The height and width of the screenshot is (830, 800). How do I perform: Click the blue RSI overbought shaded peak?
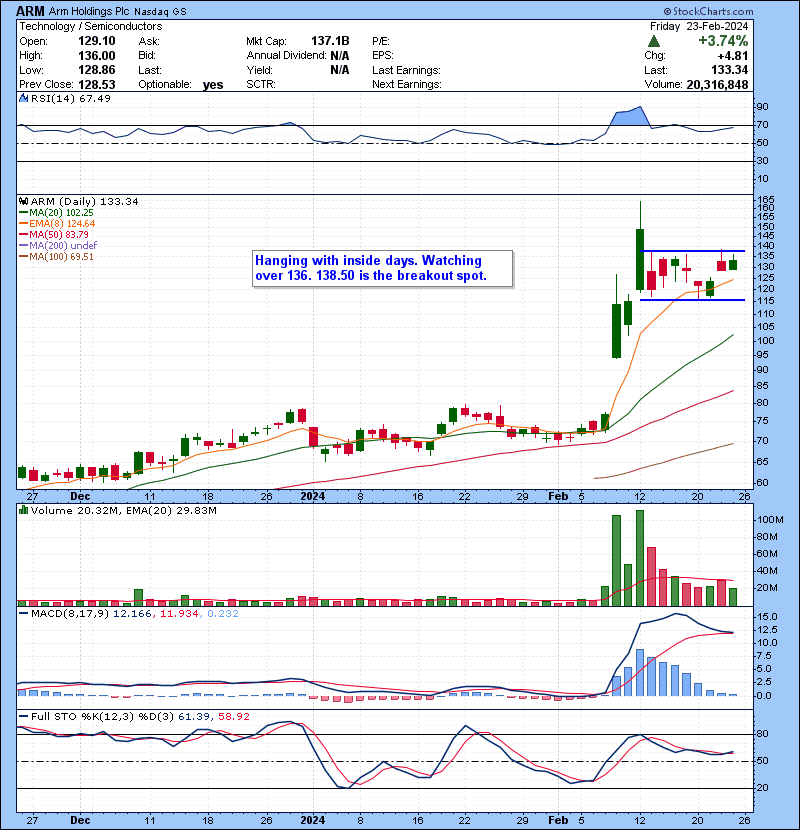click(x=628, y=116)
